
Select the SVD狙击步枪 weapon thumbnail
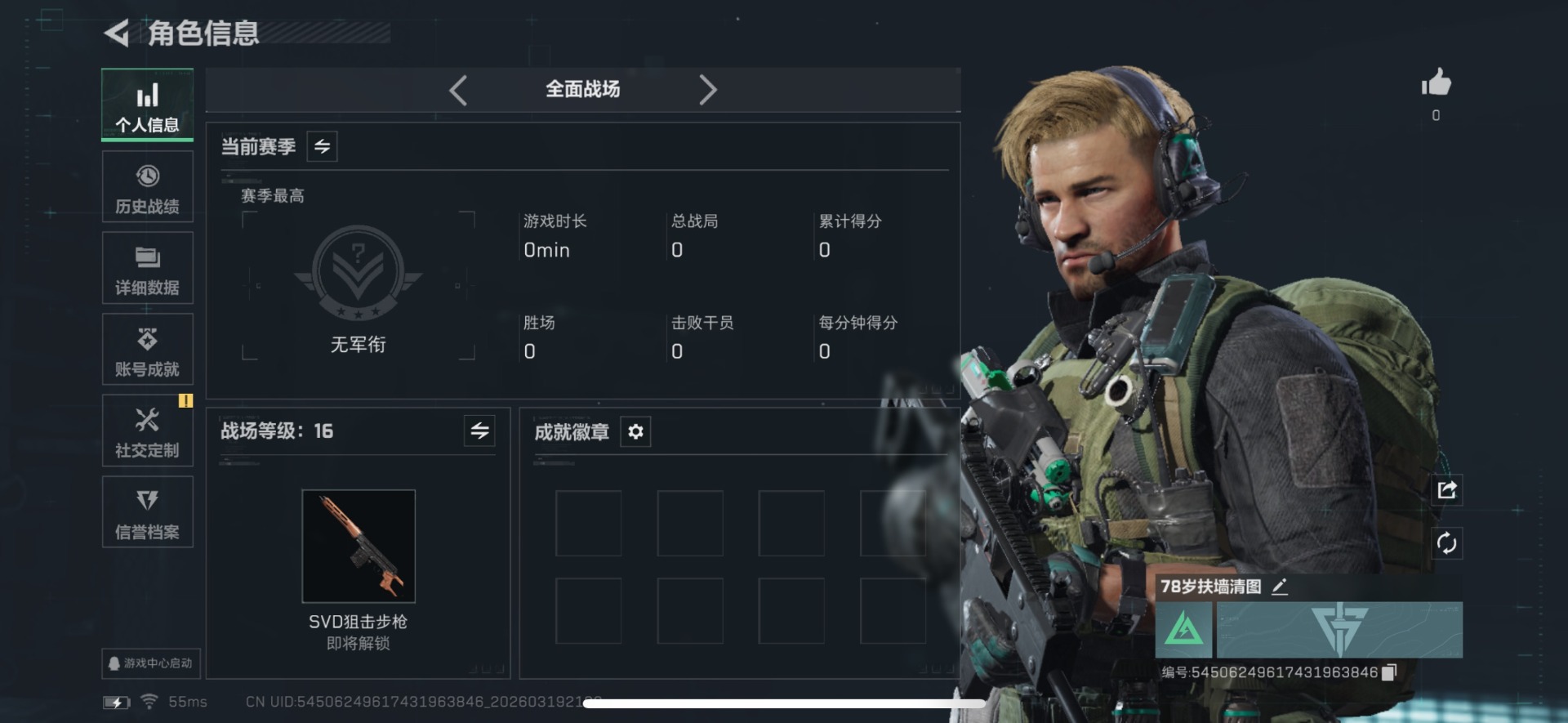[359, 546]
